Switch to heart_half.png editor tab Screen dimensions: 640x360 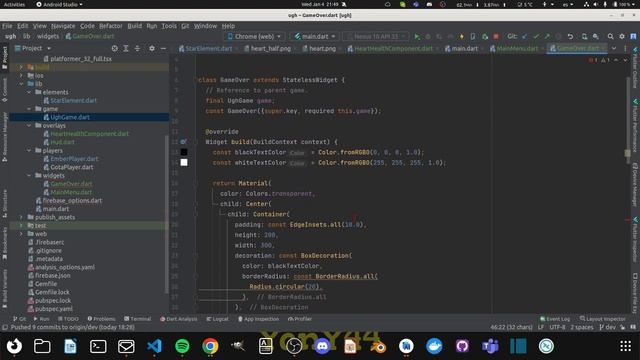270,48
